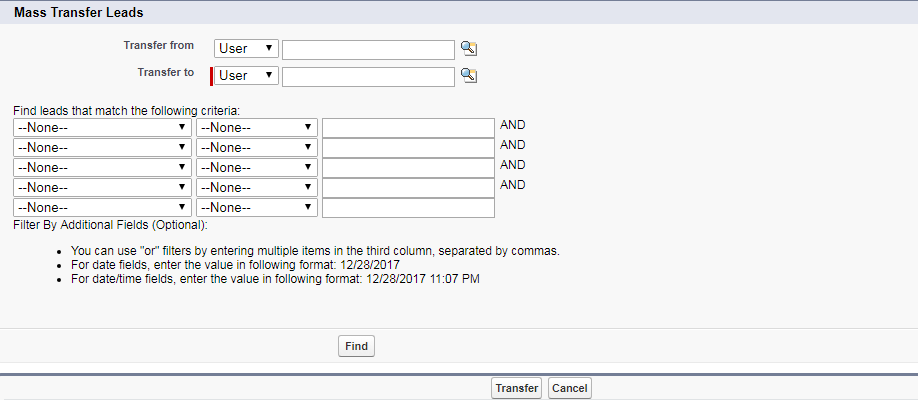
Task: Select the third row value field
Action: click(408, 167)
